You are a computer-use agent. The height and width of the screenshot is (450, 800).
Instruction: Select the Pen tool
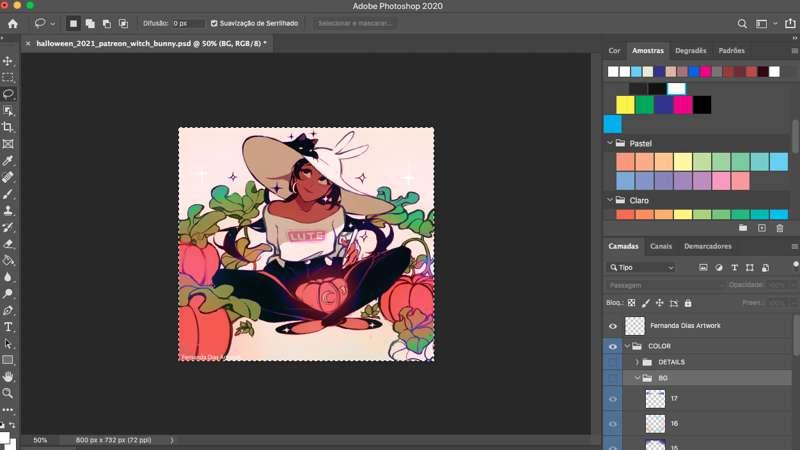(8, 310)
